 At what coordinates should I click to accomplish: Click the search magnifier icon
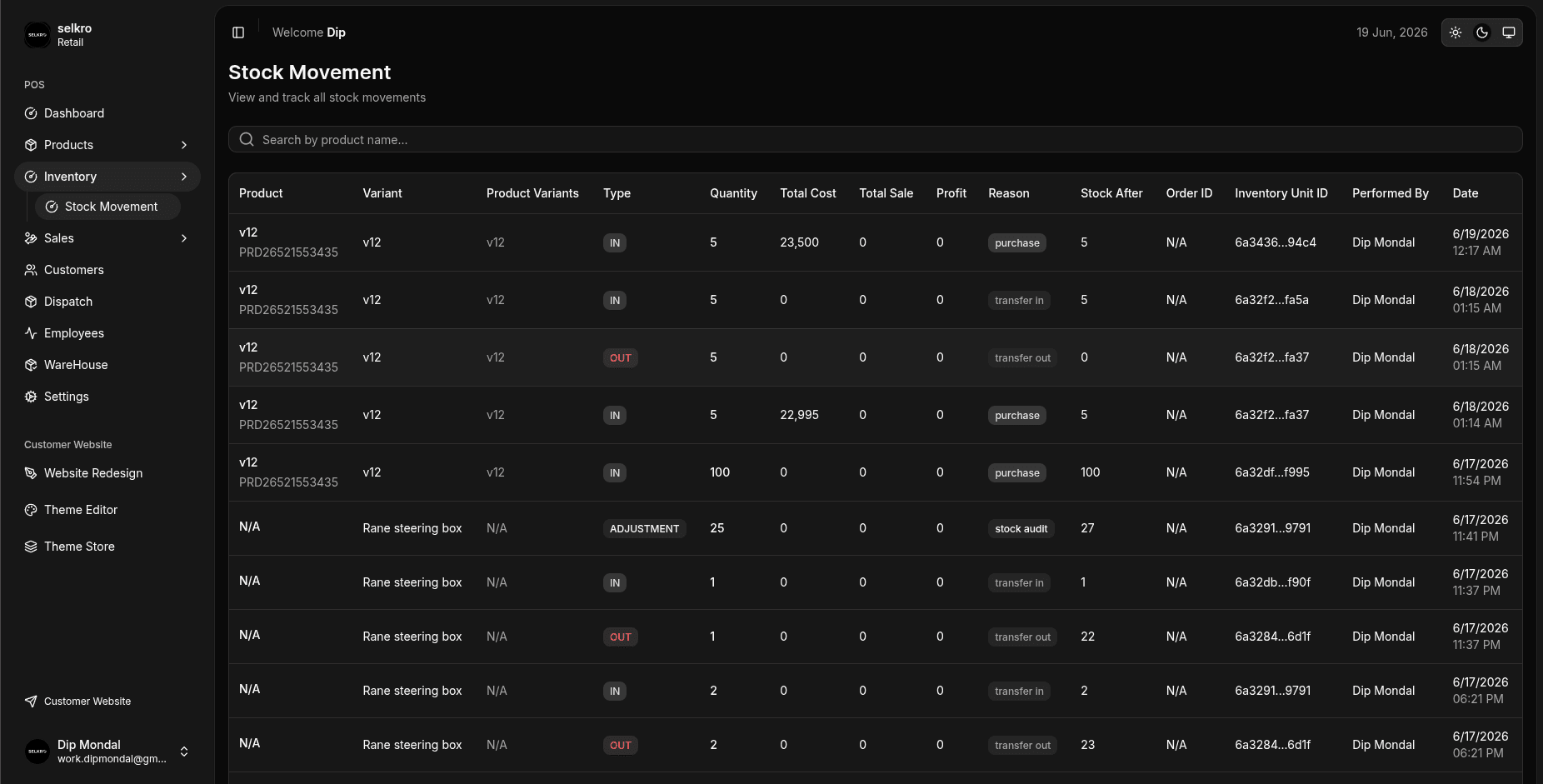click(x=247, y=139)
